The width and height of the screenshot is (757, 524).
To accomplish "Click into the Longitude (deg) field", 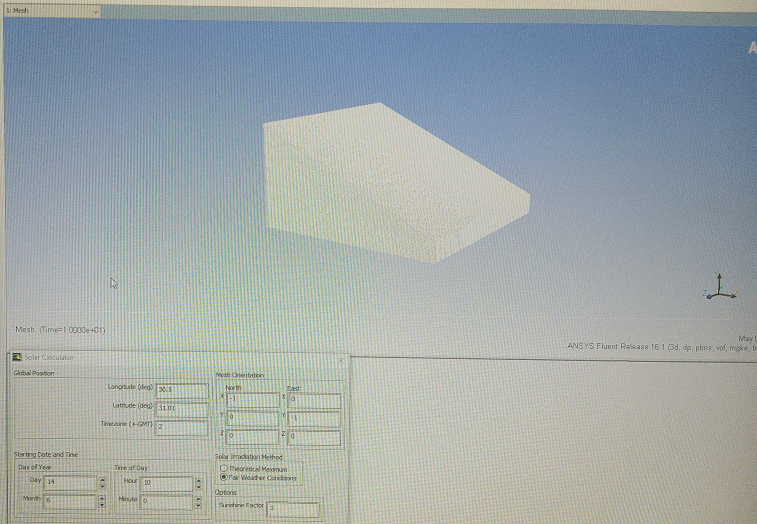I will click(182, 390).
